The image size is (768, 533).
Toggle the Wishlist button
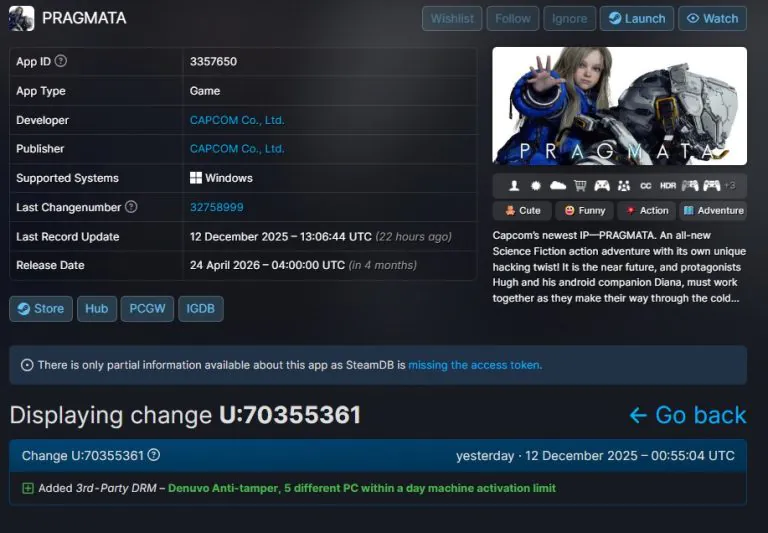(x=452, y=18)
